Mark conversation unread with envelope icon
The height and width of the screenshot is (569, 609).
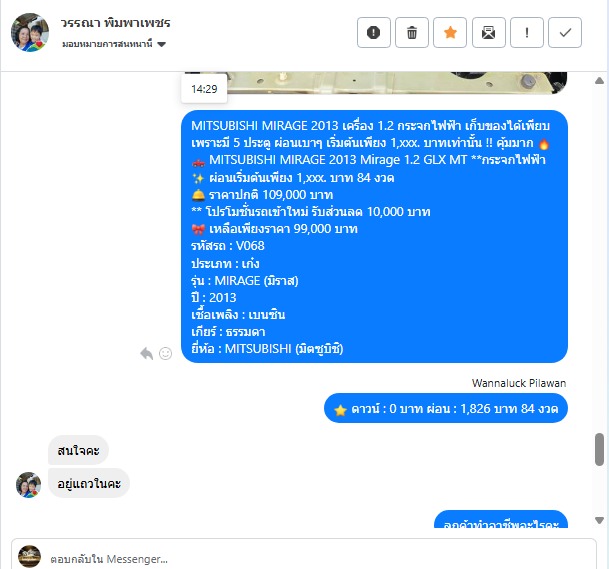click(489, 33)
